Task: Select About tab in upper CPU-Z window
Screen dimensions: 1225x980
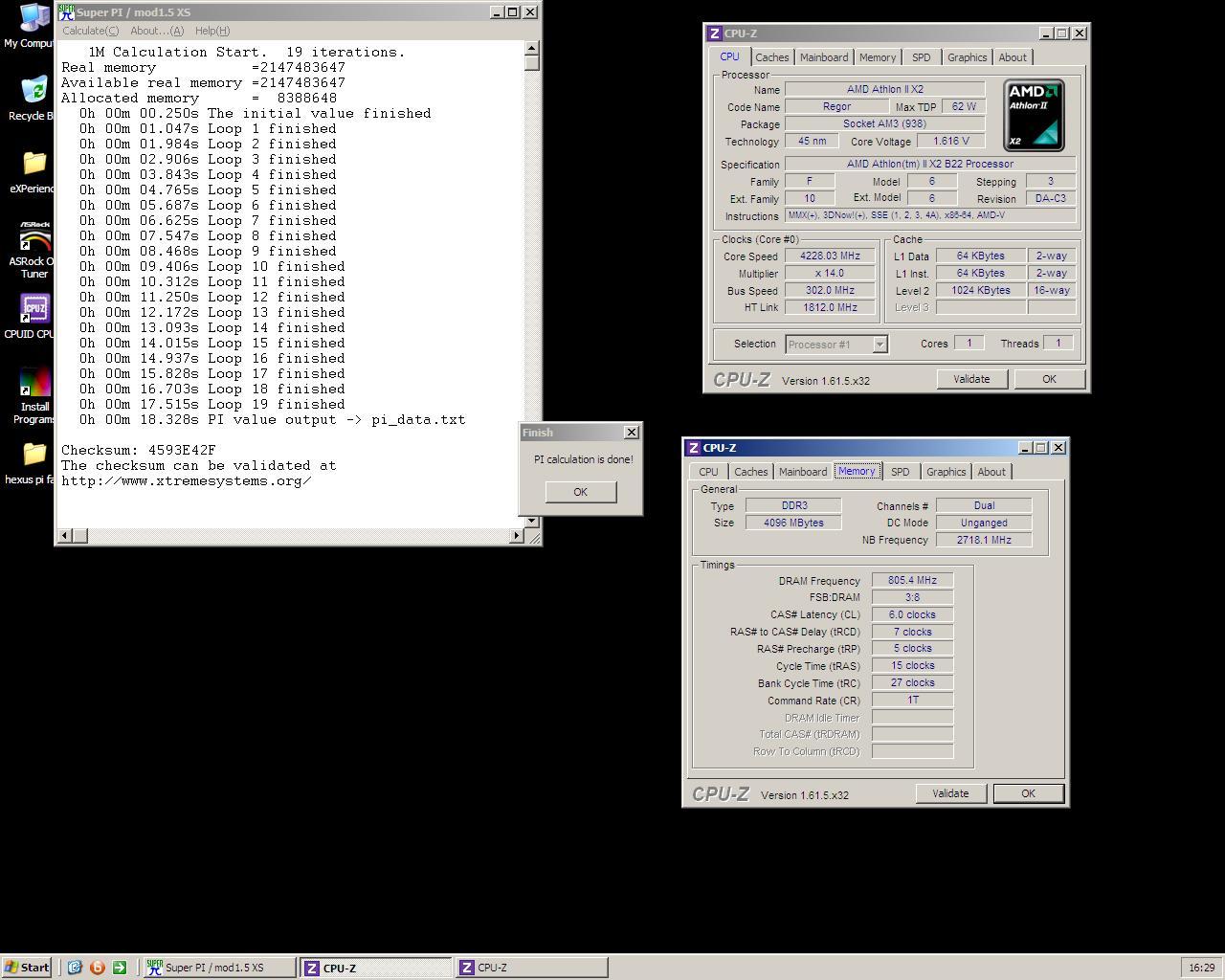Action: point(1013,57)
